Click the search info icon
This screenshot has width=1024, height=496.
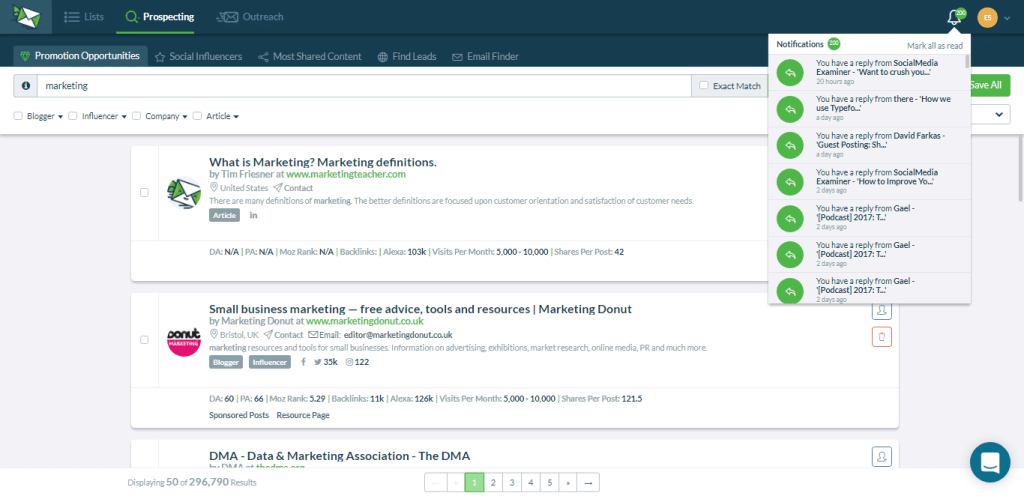25,85
